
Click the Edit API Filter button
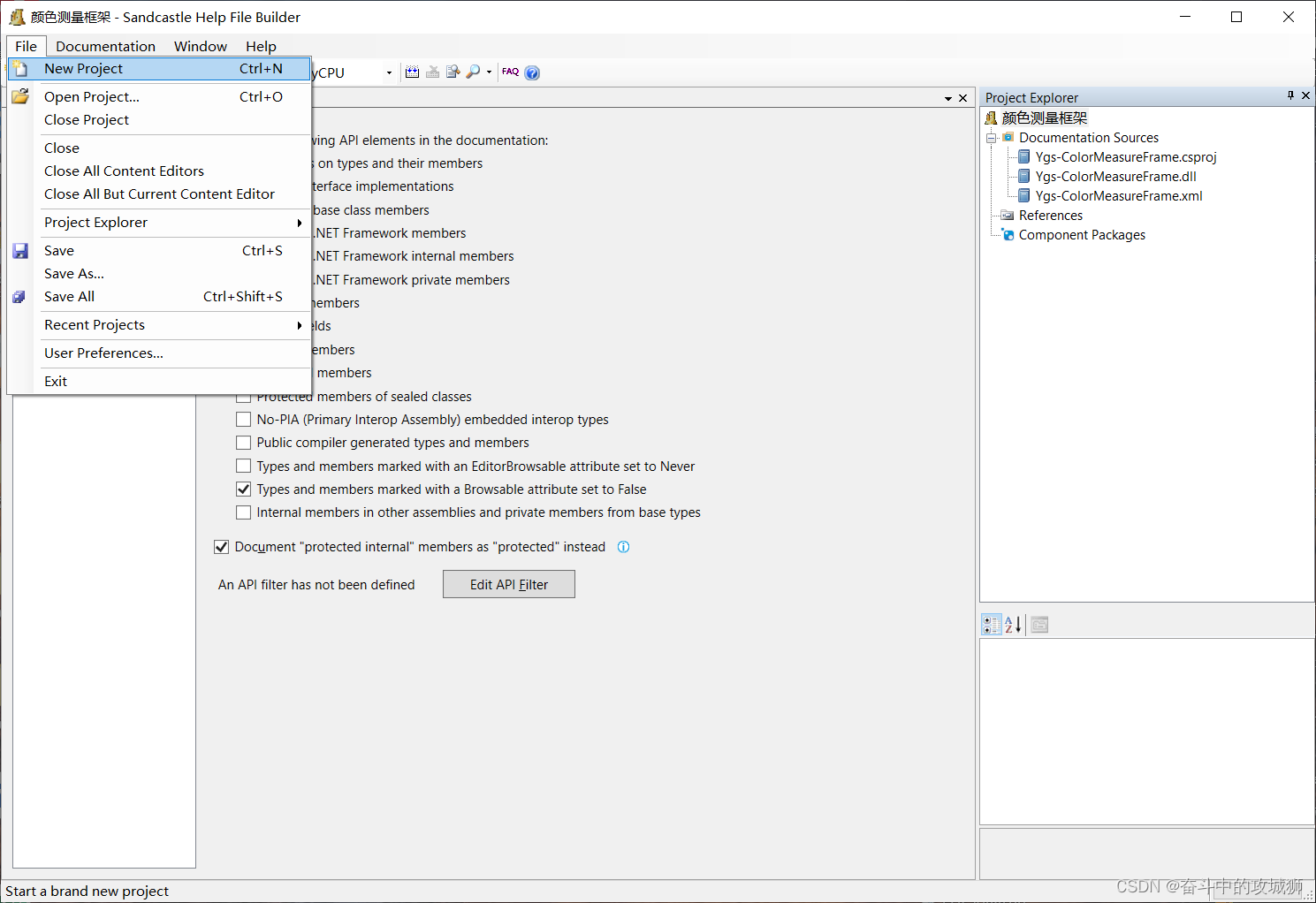508,584
